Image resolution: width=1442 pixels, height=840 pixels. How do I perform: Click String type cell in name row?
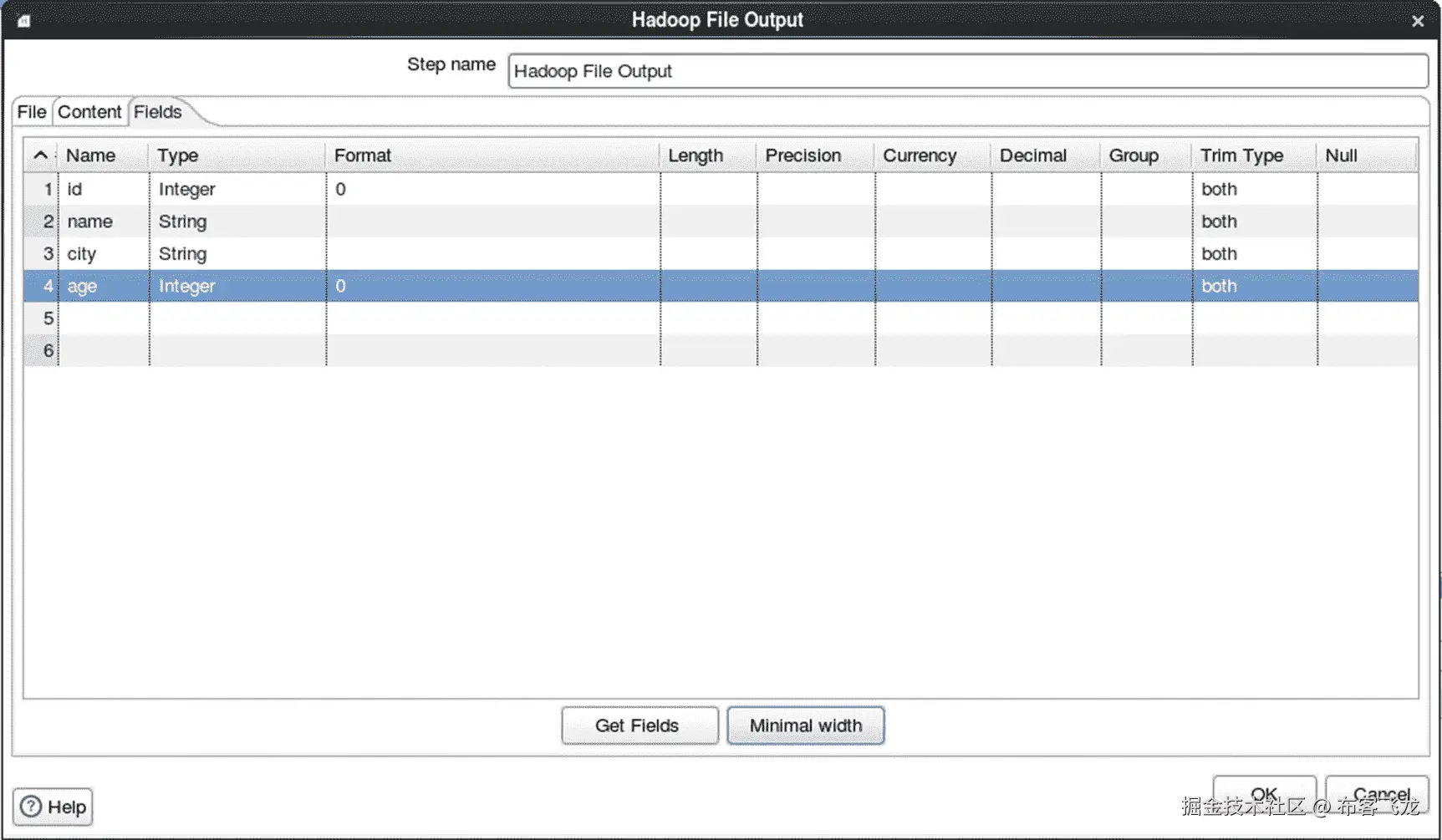pyautogui.click(x=237, y=221)
